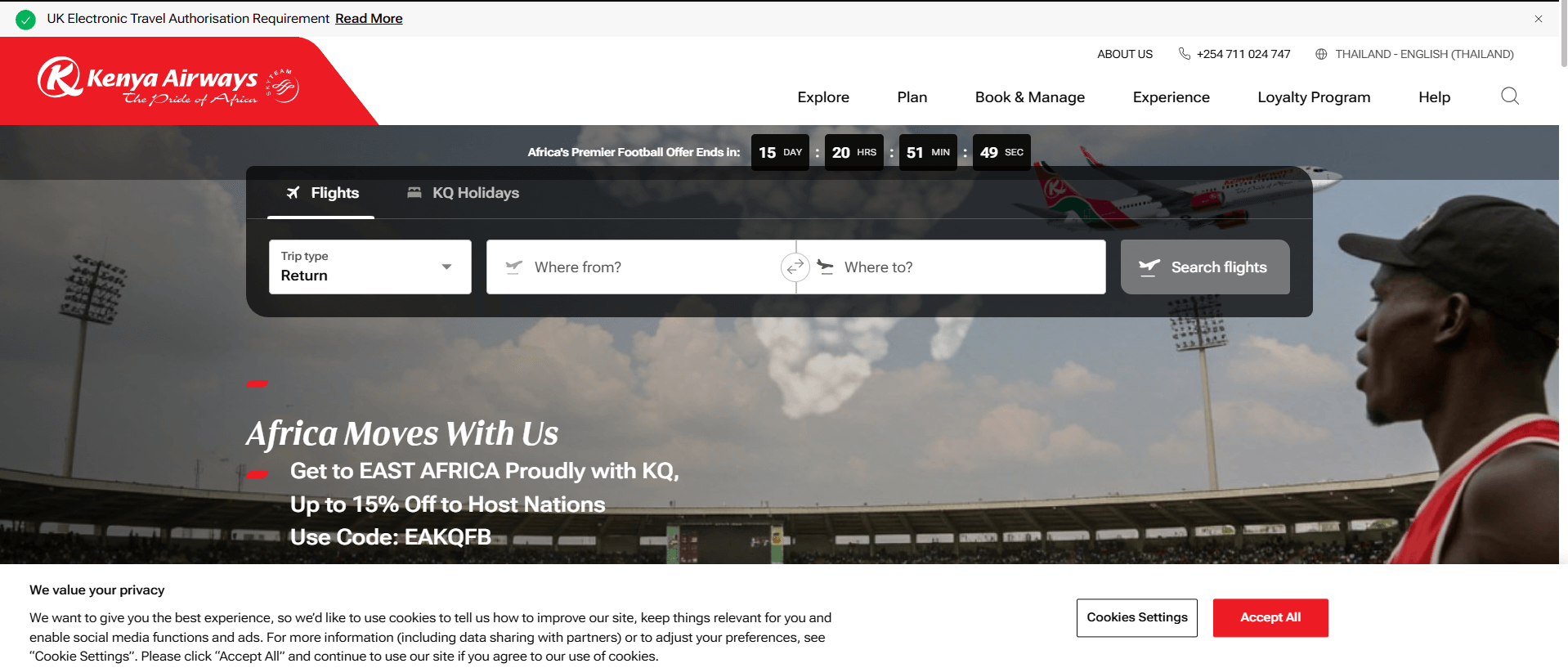Accept All cookies

[1270, 617]
